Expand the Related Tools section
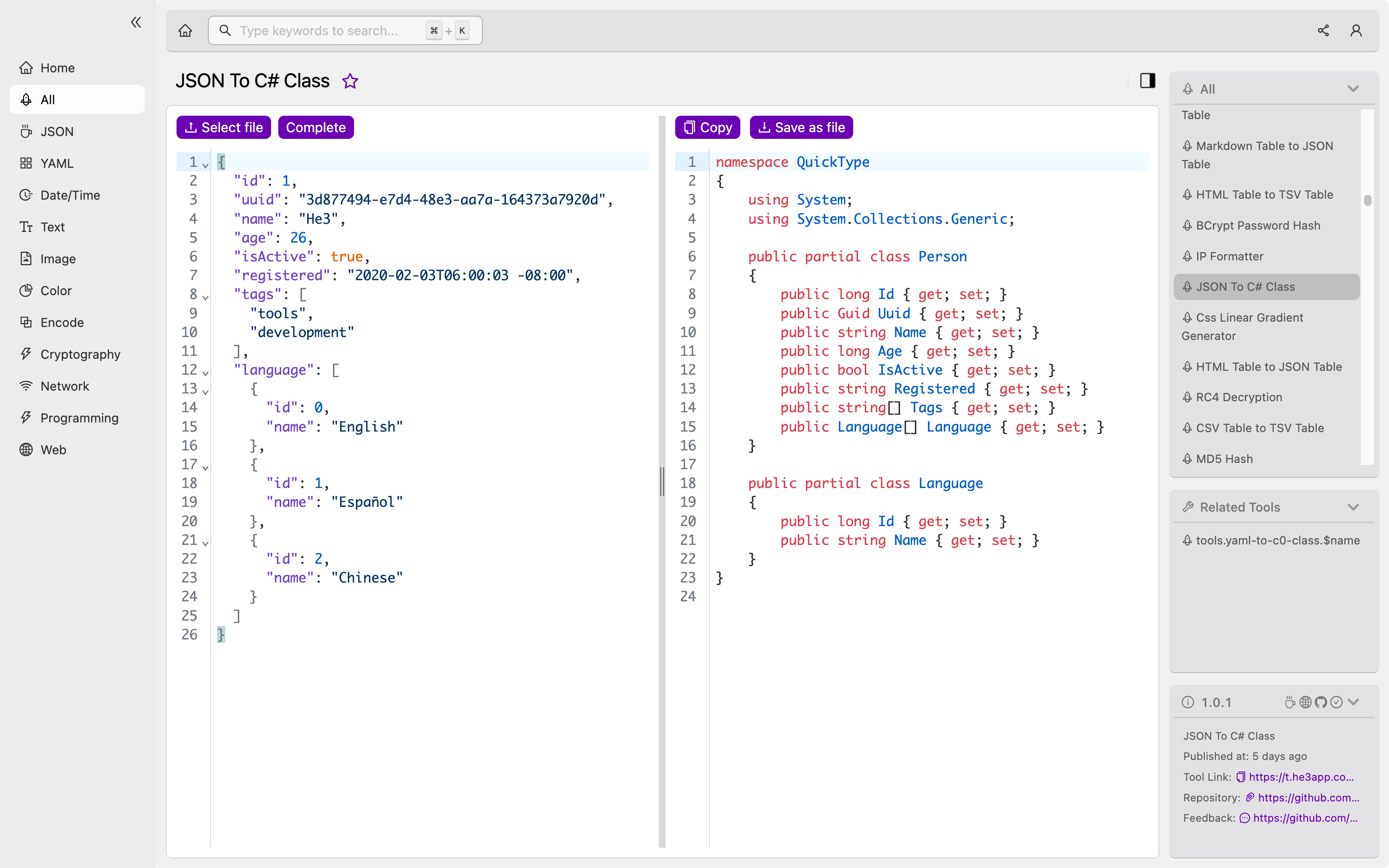 click(1354, 507)
